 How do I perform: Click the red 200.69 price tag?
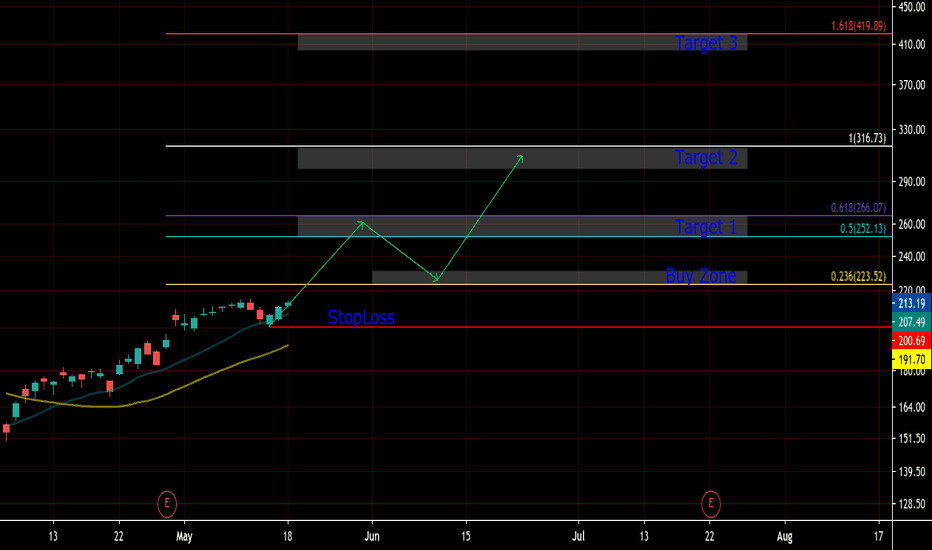coord(911,341)
